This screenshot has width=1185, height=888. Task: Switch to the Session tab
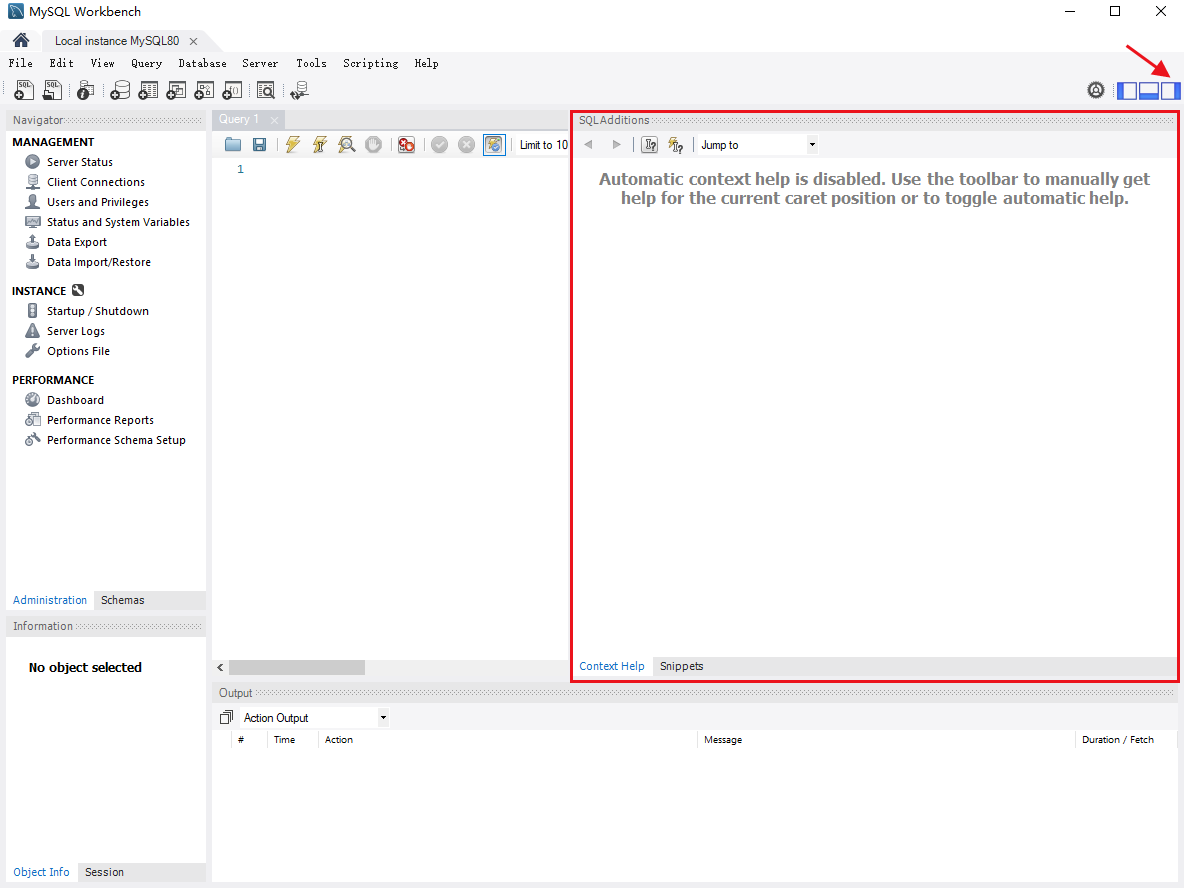(x=104, y=872)
